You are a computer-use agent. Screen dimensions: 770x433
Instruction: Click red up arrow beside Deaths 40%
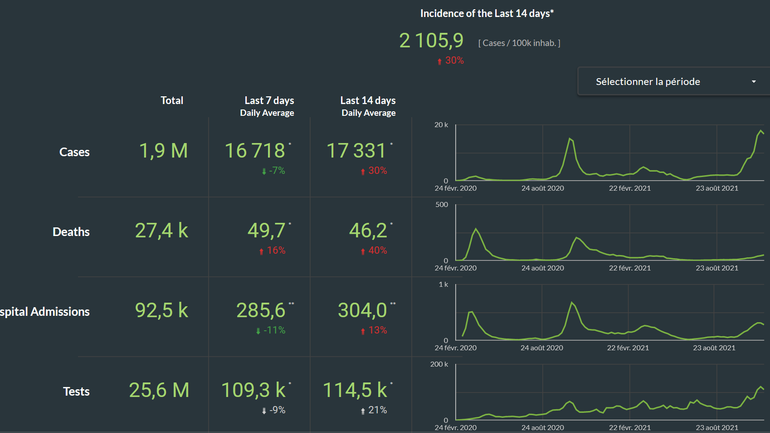[x=362, y=250]
